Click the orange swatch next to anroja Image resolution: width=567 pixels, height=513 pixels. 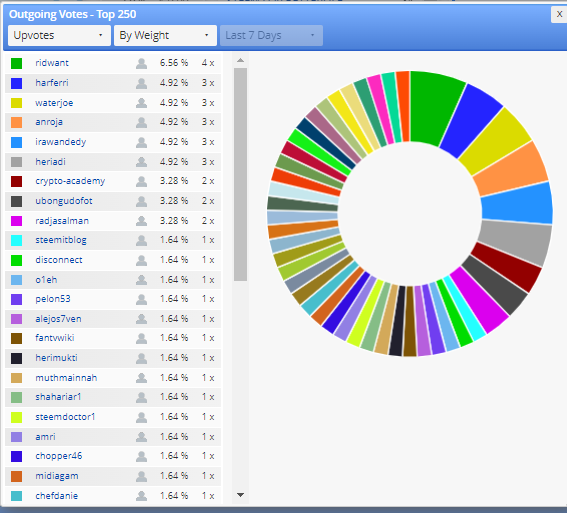click(16, 122)
